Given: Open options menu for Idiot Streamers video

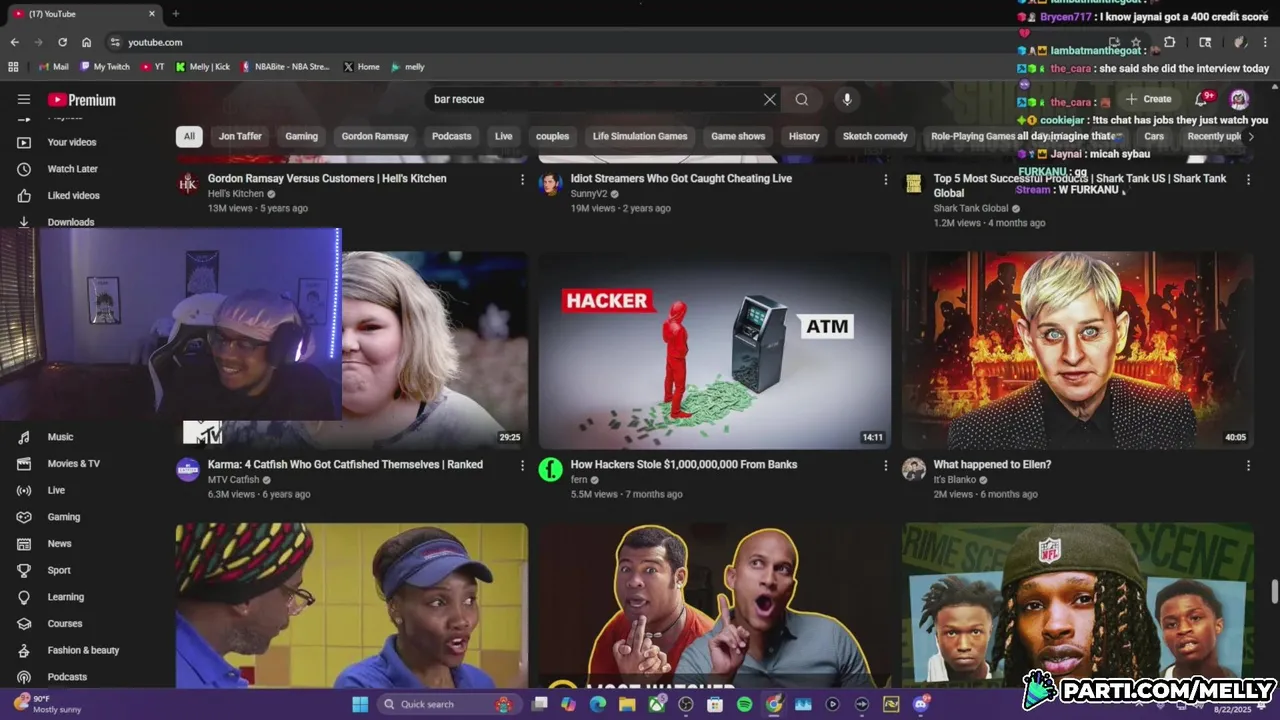Looking at the screenshot, I should pos(885,179).
